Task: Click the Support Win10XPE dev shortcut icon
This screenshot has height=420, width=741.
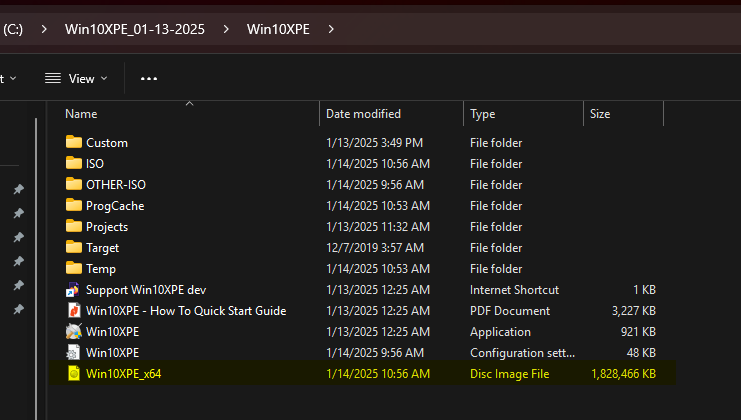Action: click(x=73, y=289)
